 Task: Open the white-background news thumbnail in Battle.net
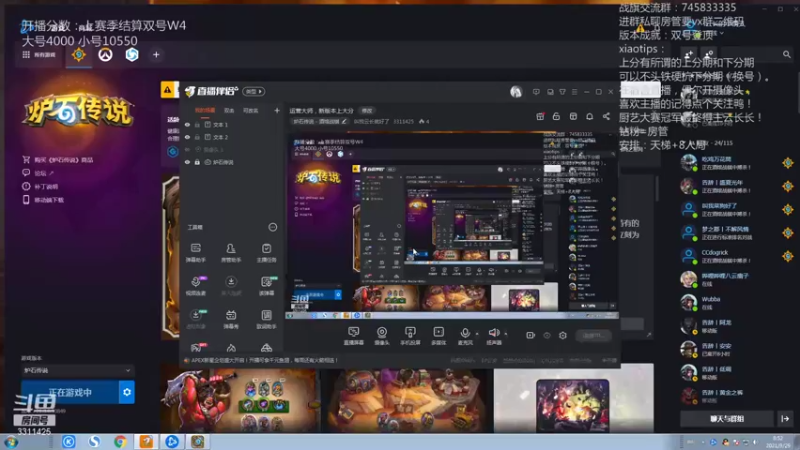(x=573, y=398)
